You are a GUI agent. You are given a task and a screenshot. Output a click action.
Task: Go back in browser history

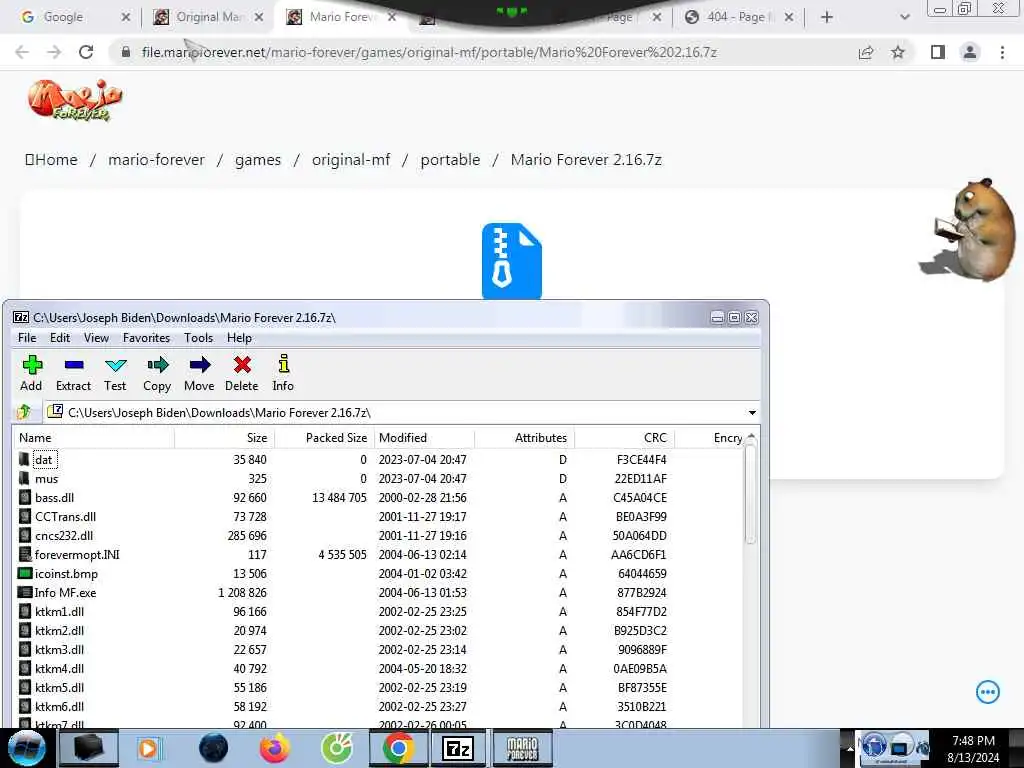(22, 52)
